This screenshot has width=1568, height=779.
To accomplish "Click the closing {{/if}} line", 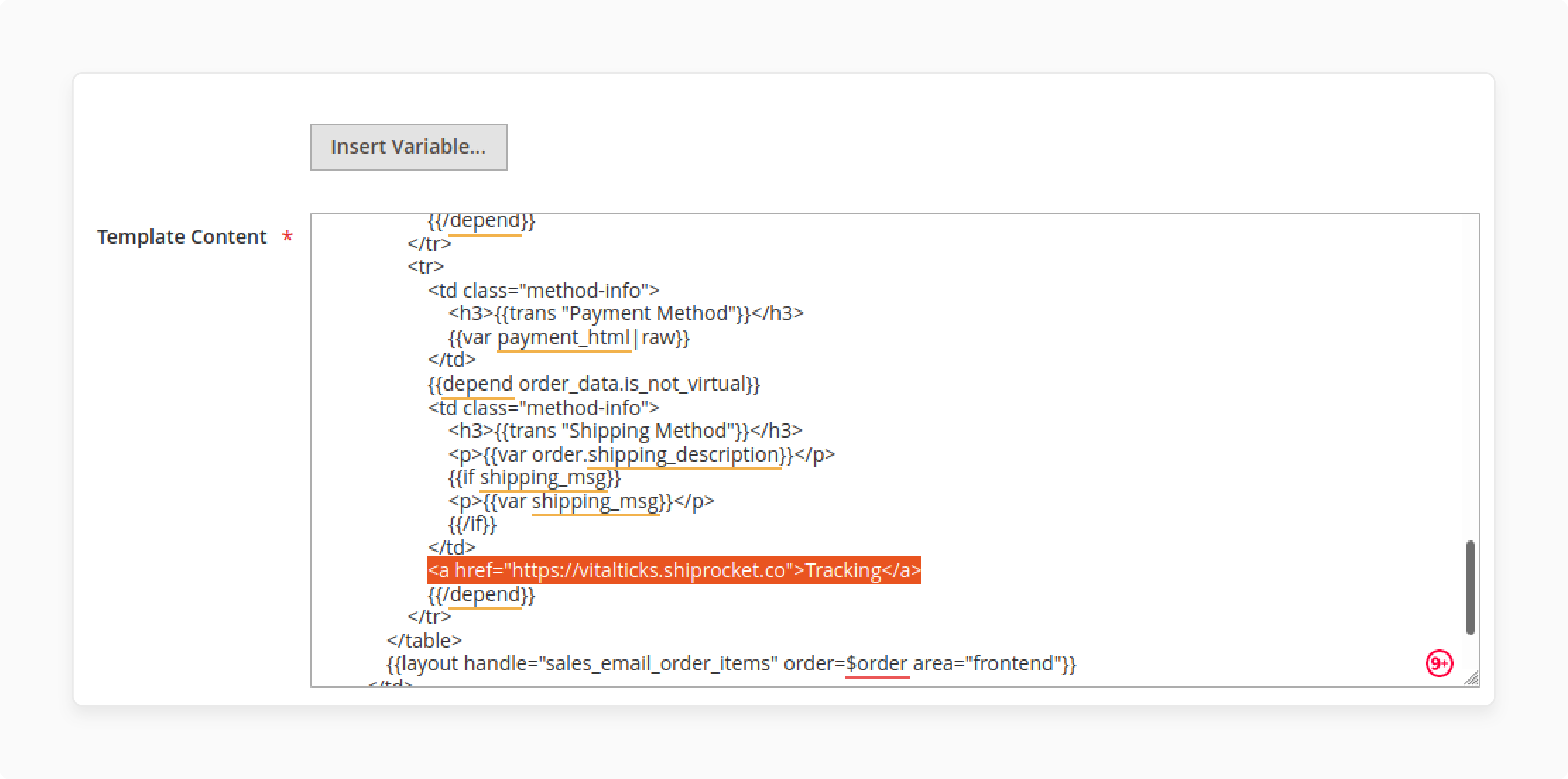I will pos(472,524).
